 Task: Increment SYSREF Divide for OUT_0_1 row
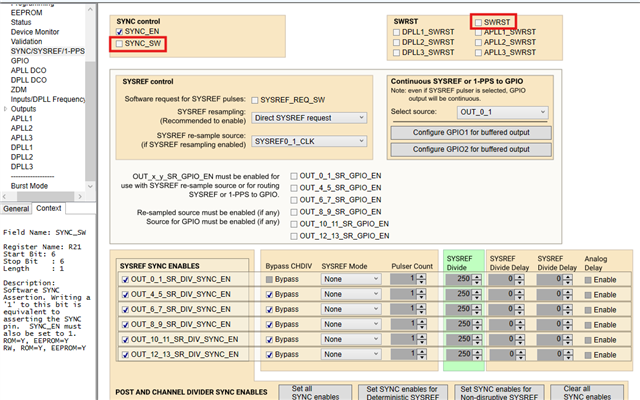pos(476,277)
